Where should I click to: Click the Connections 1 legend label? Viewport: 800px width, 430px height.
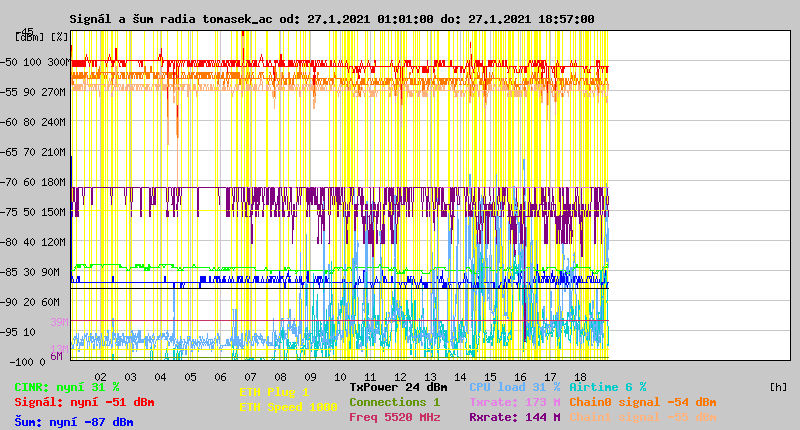tap(394, 401)
